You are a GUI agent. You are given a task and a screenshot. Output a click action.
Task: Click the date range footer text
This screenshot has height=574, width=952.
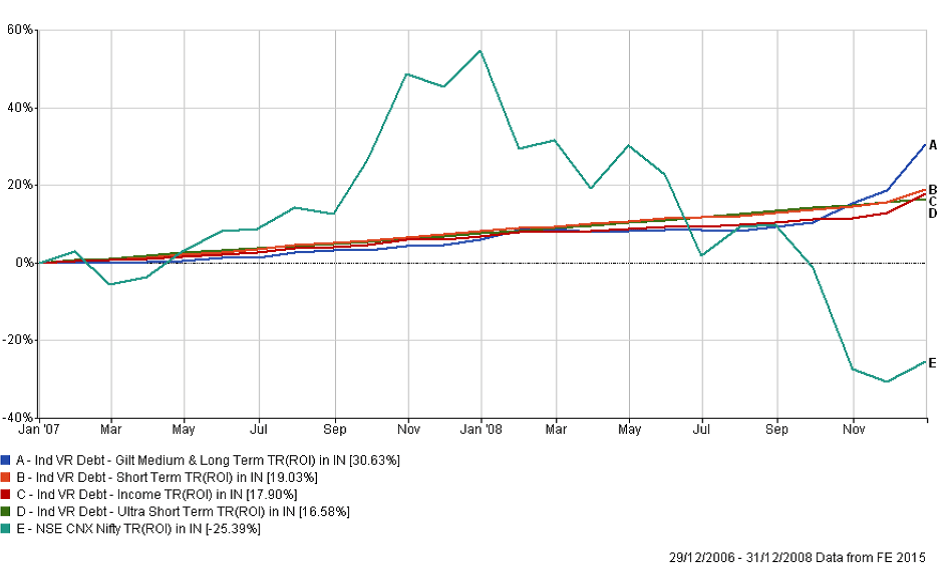click(x=797, y=557)
